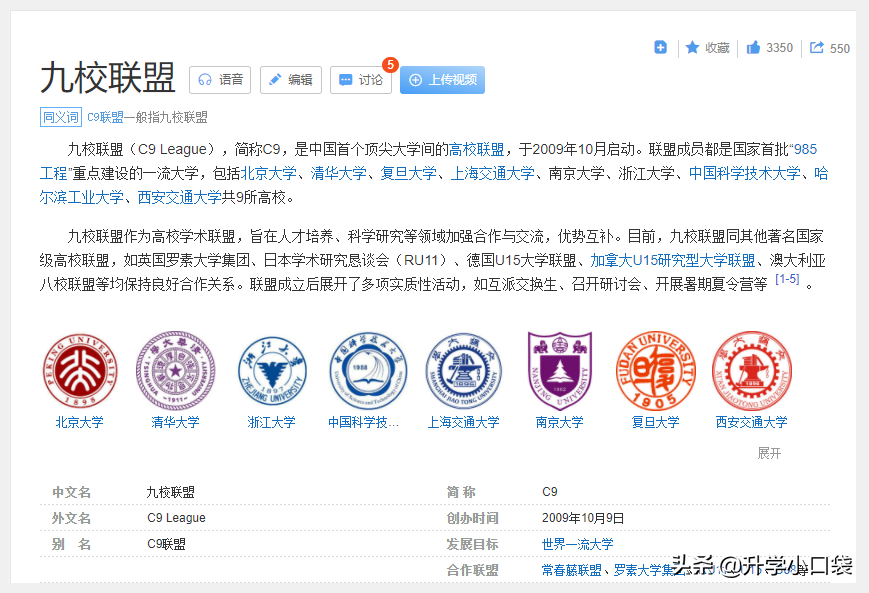
Task: Follow the 北京大学 link in the paragraph
Action: [274, 172]
